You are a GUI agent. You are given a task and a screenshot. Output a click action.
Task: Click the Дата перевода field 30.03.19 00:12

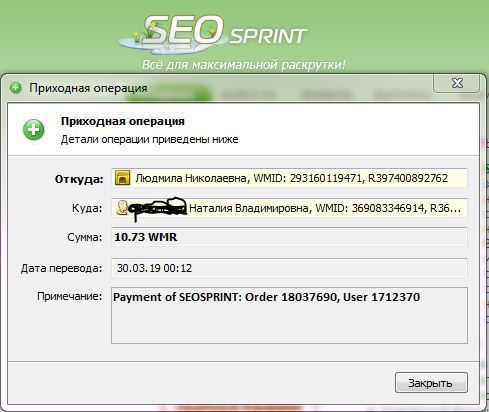tap(289, 268)
